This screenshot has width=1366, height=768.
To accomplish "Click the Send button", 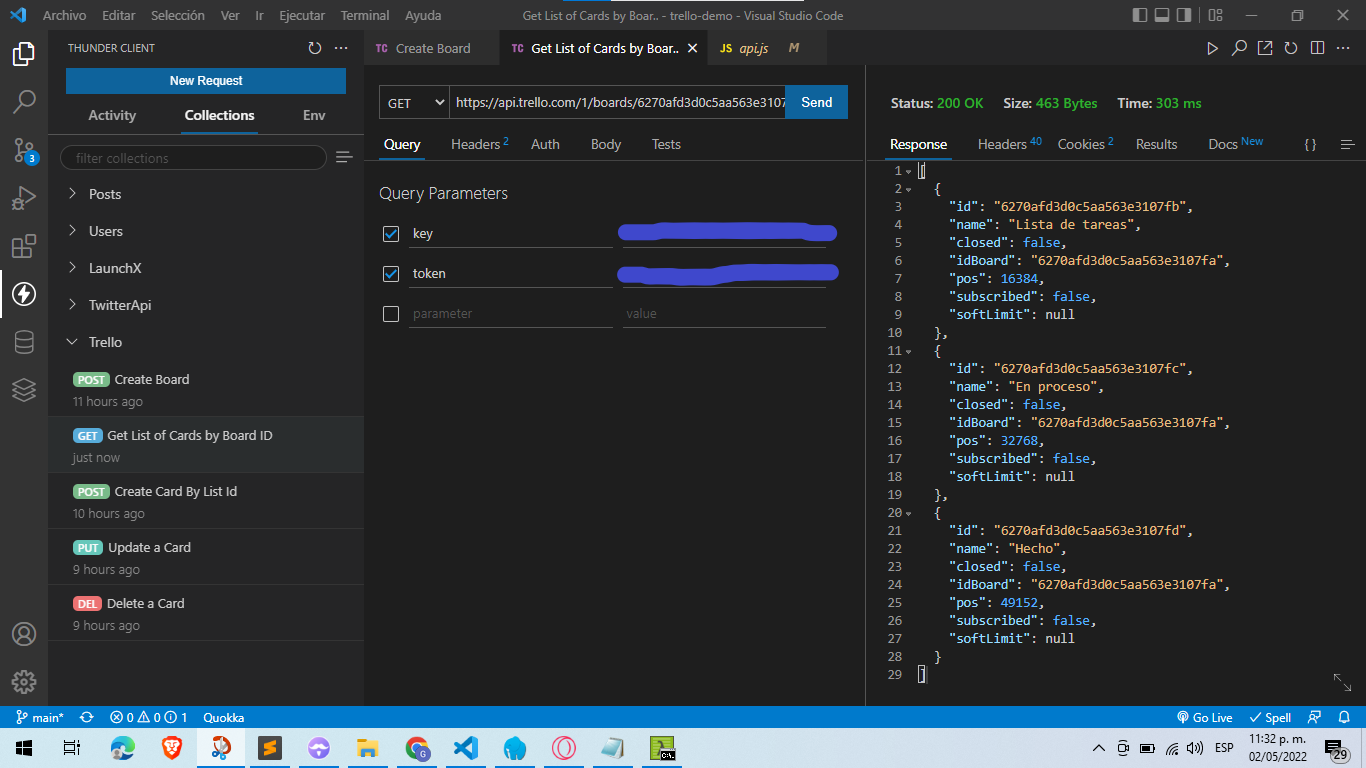I will coord(816,103).
